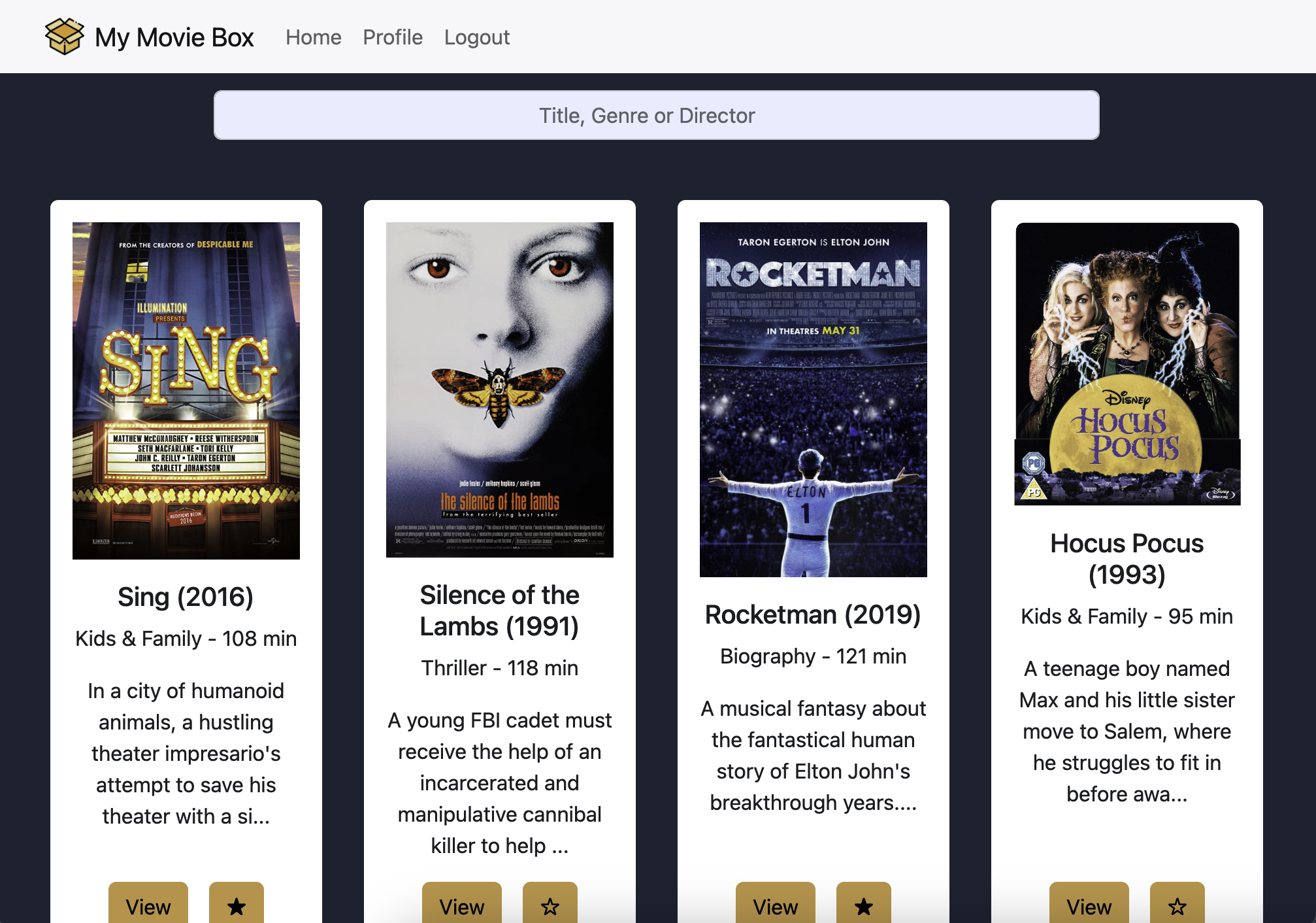Click the Hocus Pocus movie poster

click(1127, 363)
